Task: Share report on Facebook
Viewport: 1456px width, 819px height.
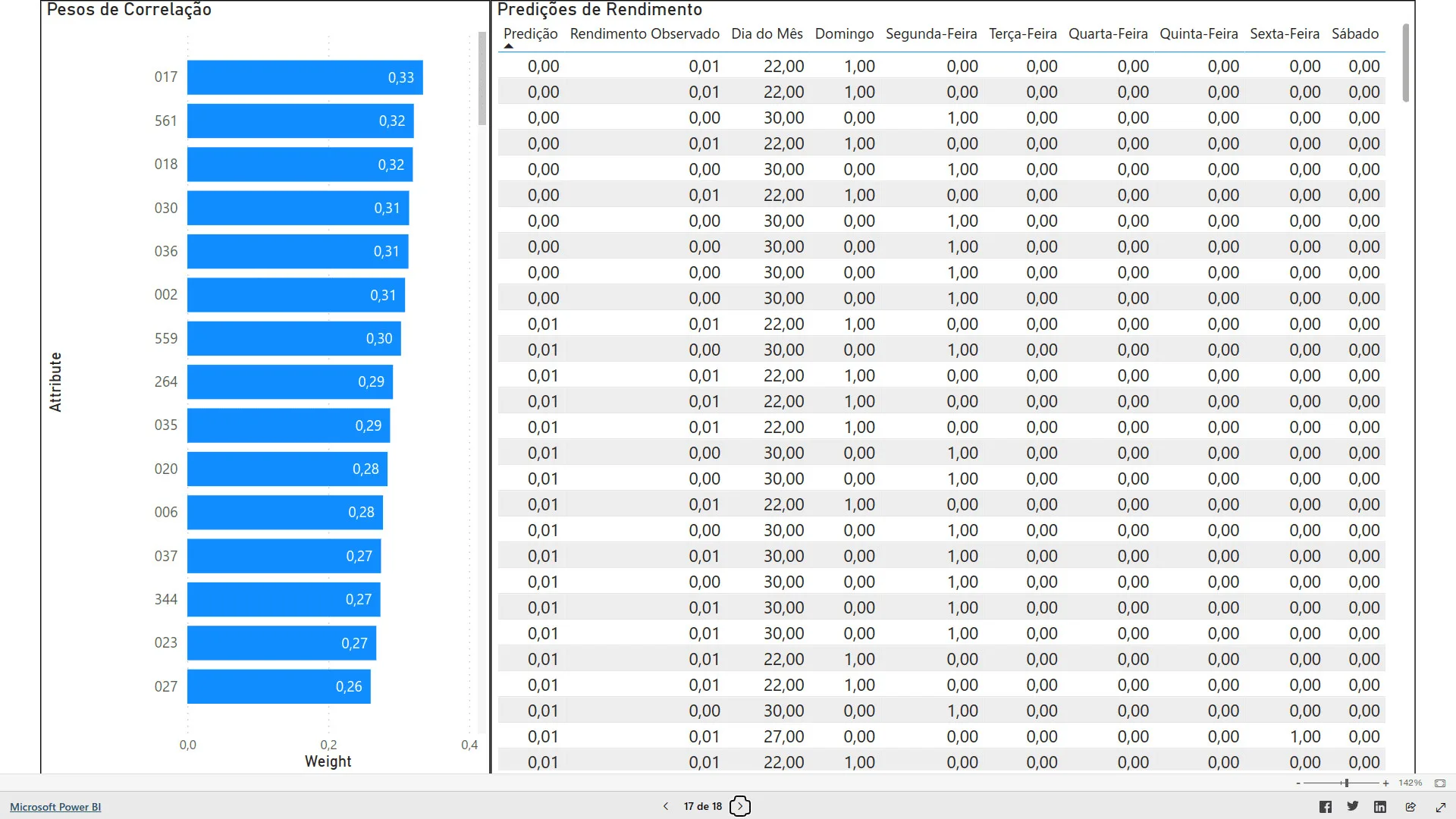Action: coord(1325,807)
